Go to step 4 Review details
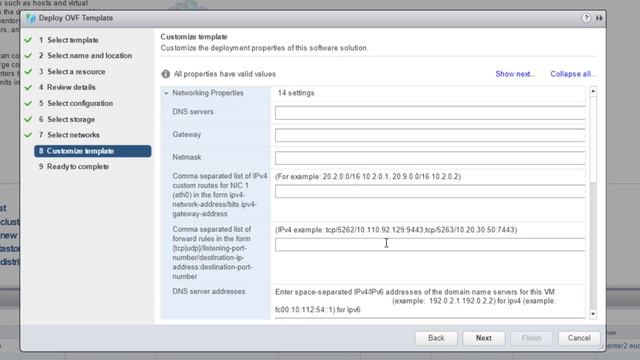The height and width of the screenshot is (360, 640). tap(67, 87)
